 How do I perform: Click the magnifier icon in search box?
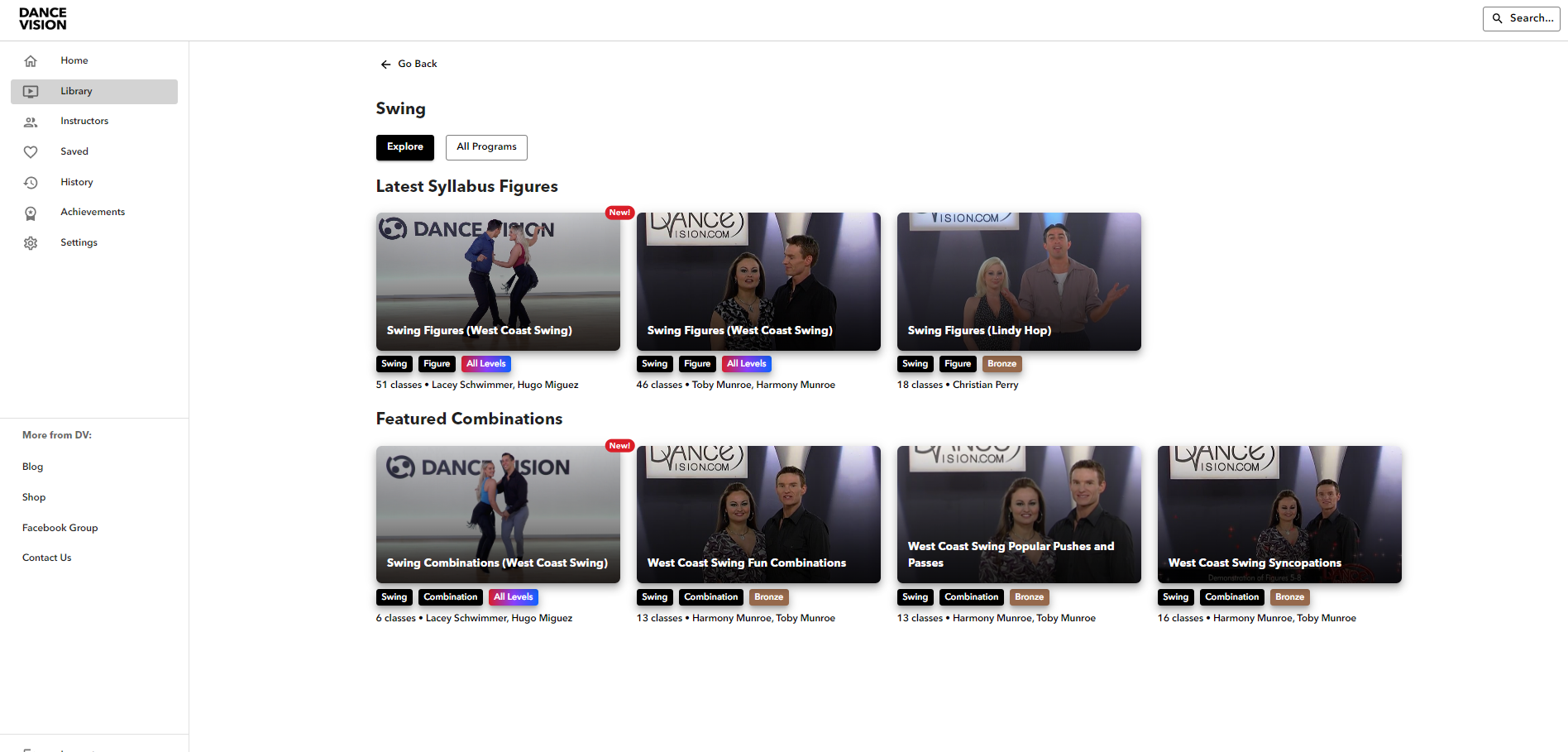coord(1497,18)
